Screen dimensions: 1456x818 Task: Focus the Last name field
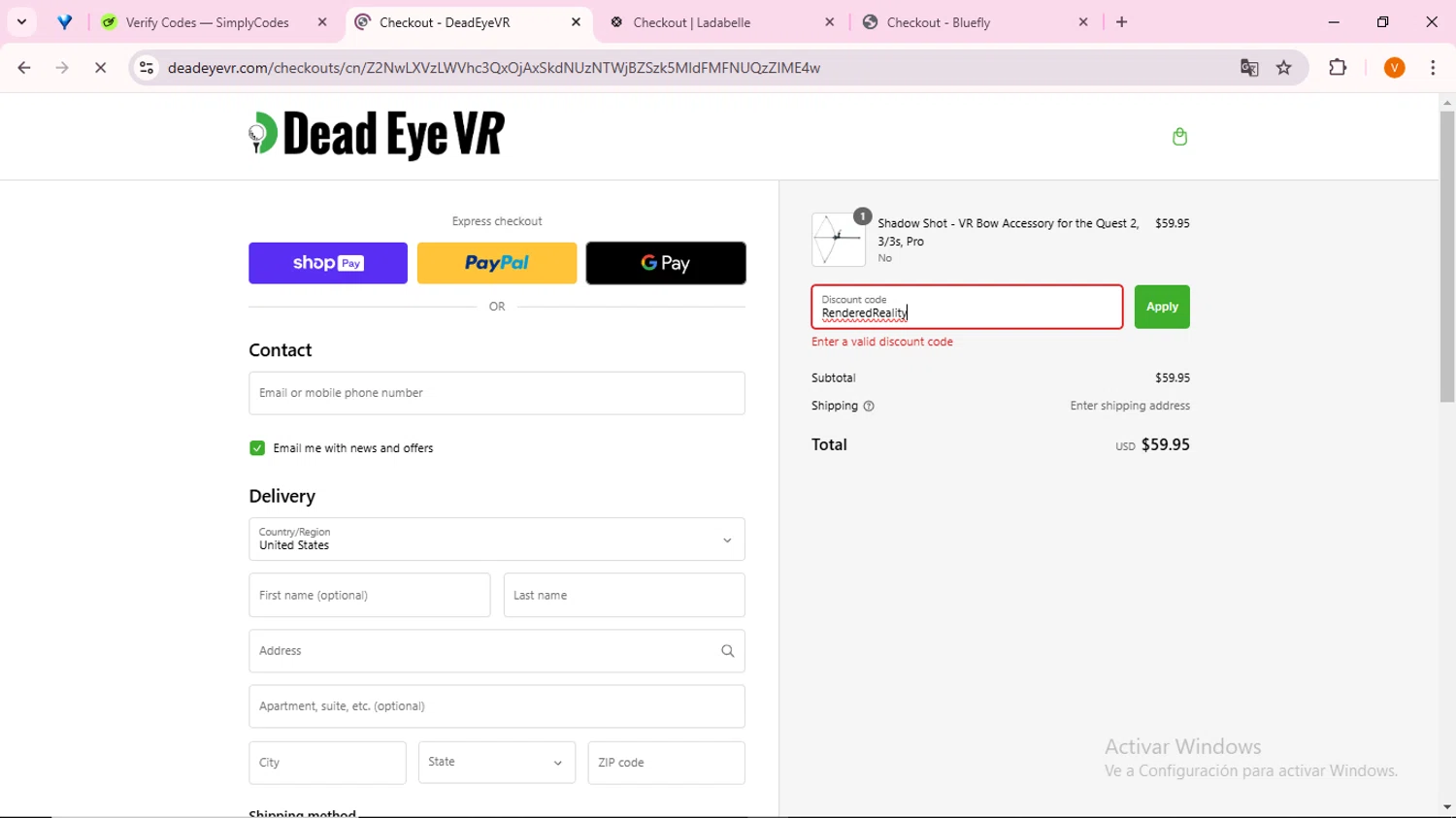(624, 595)
